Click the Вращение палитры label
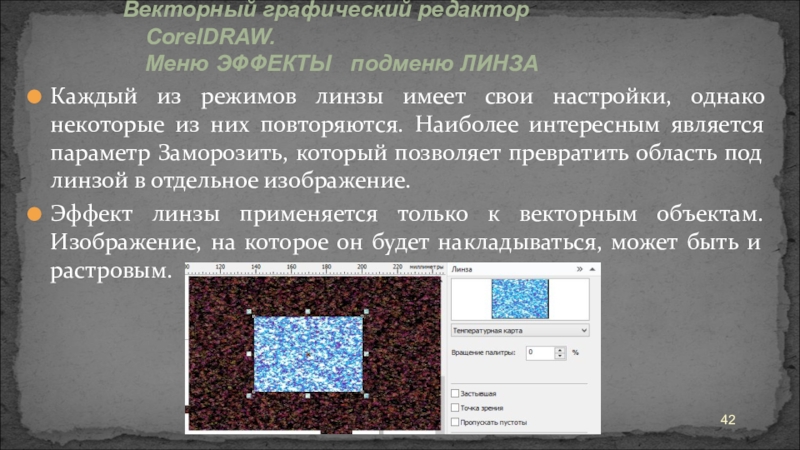Viewport: 800px width, 450px height. pyautogui.click(x=483, y=353)
